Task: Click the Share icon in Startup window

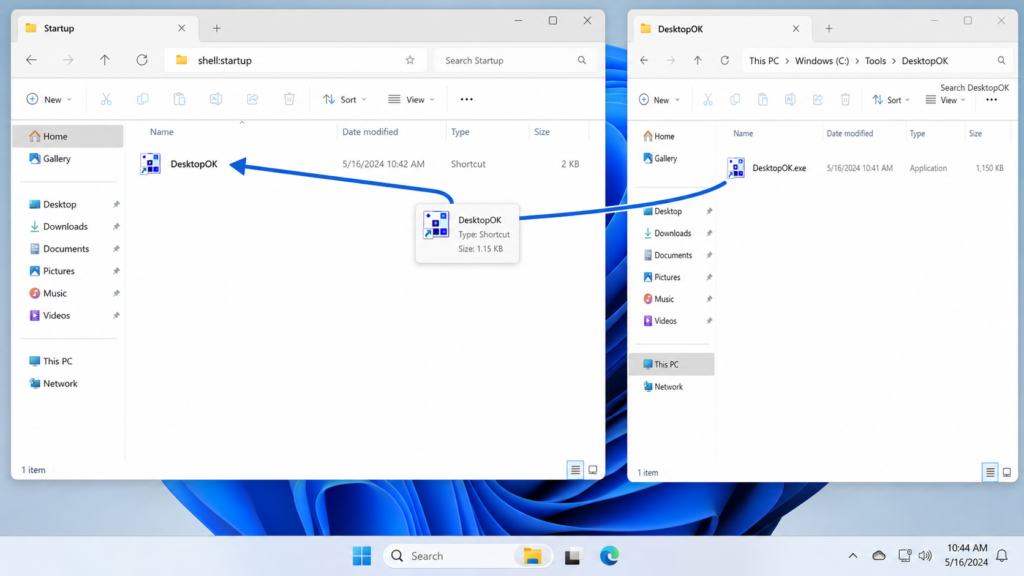Action: (252, 99)
